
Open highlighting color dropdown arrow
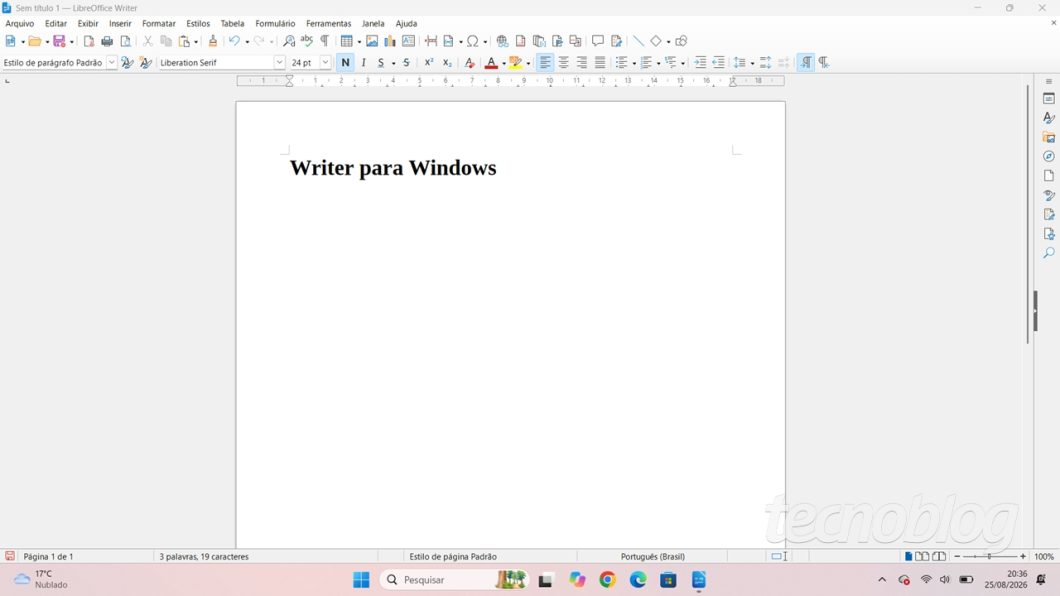528,63
